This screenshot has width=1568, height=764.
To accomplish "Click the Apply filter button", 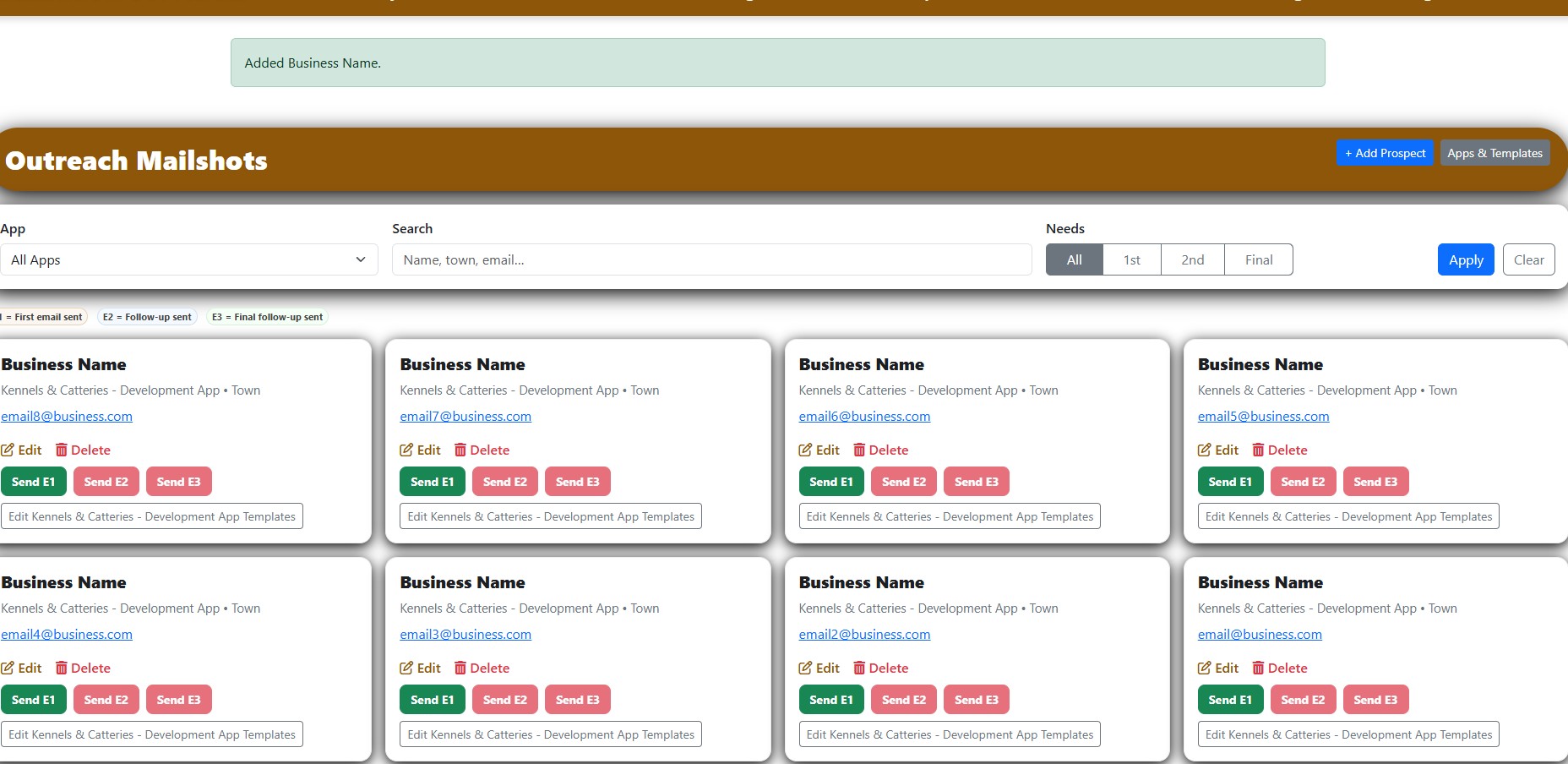I will coord(1465,259).
